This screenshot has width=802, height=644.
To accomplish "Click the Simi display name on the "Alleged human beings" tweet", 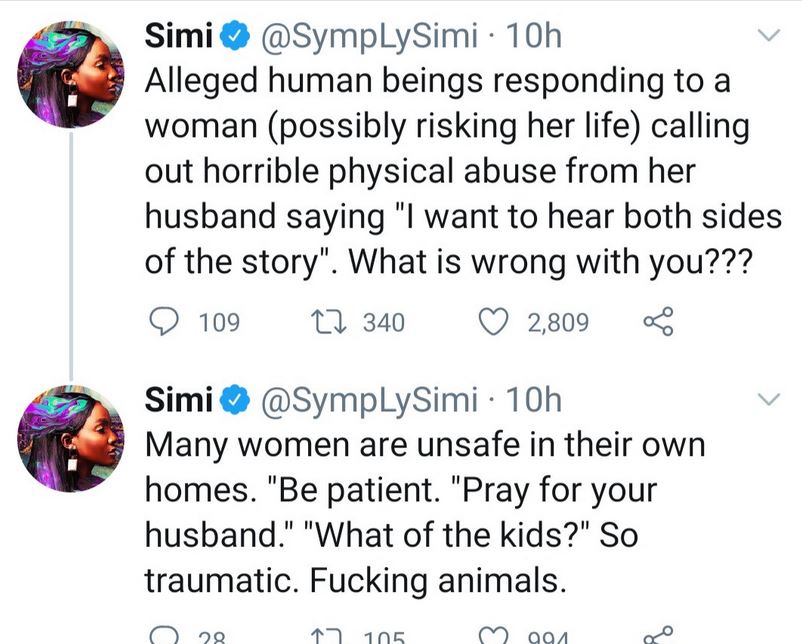I will pyautogui.click(x=180, y=38).
